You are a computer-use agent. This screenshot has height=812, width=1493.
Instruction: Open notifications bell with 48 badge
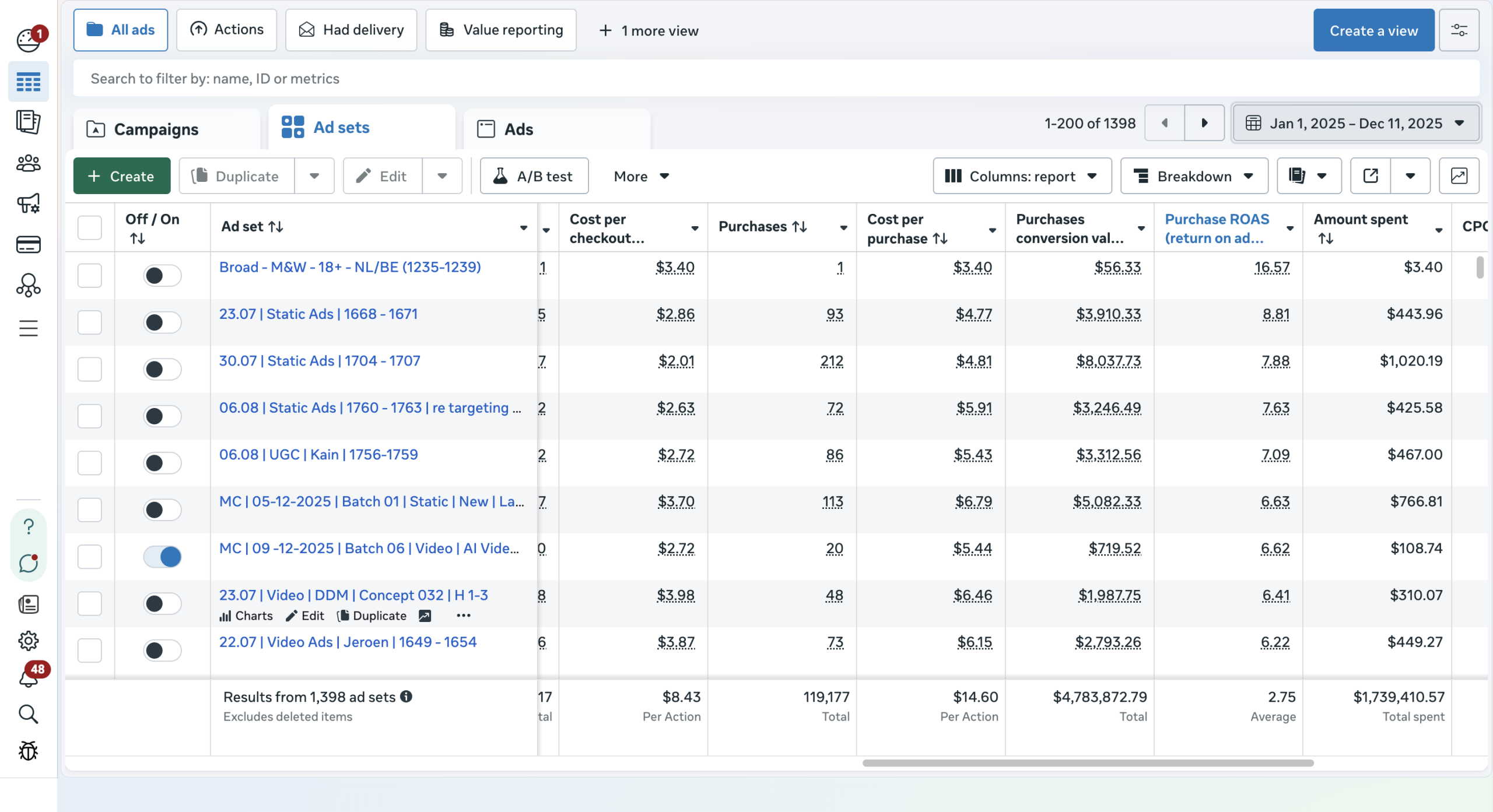[28, 677]
